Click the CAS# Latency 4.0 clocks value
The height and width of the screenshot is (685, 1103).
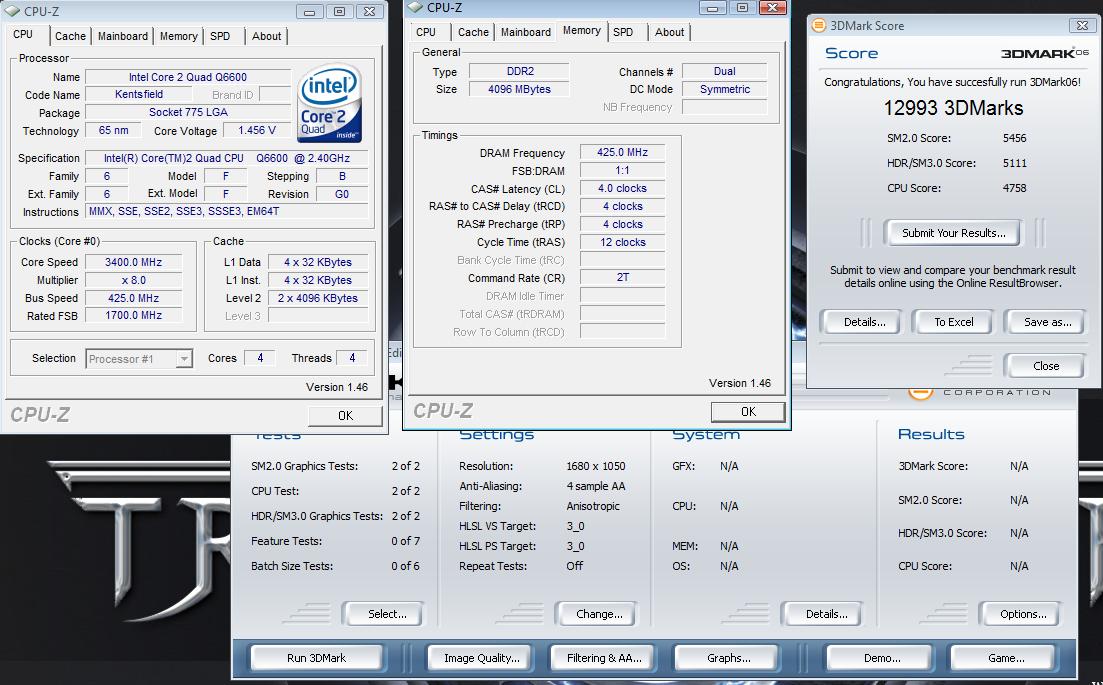[x=623, y=188]
